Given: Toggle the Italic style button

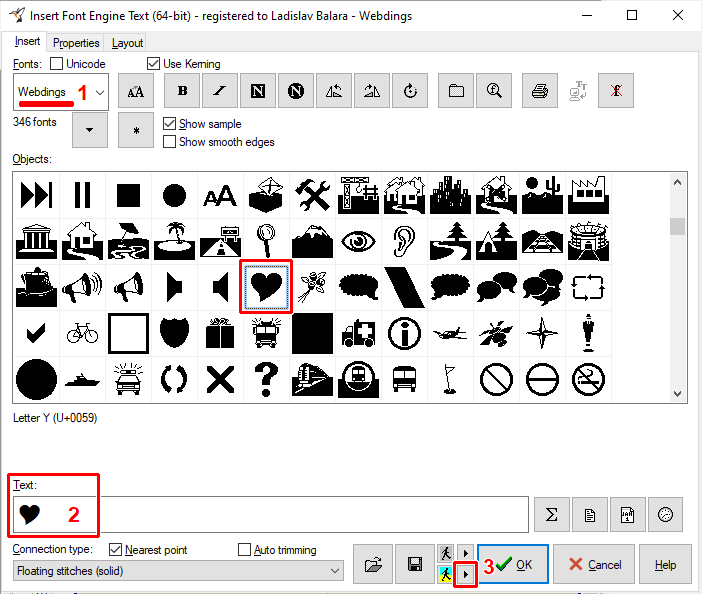Looking at the screenshot, I should pyautogui.click(x=219, y=91).
